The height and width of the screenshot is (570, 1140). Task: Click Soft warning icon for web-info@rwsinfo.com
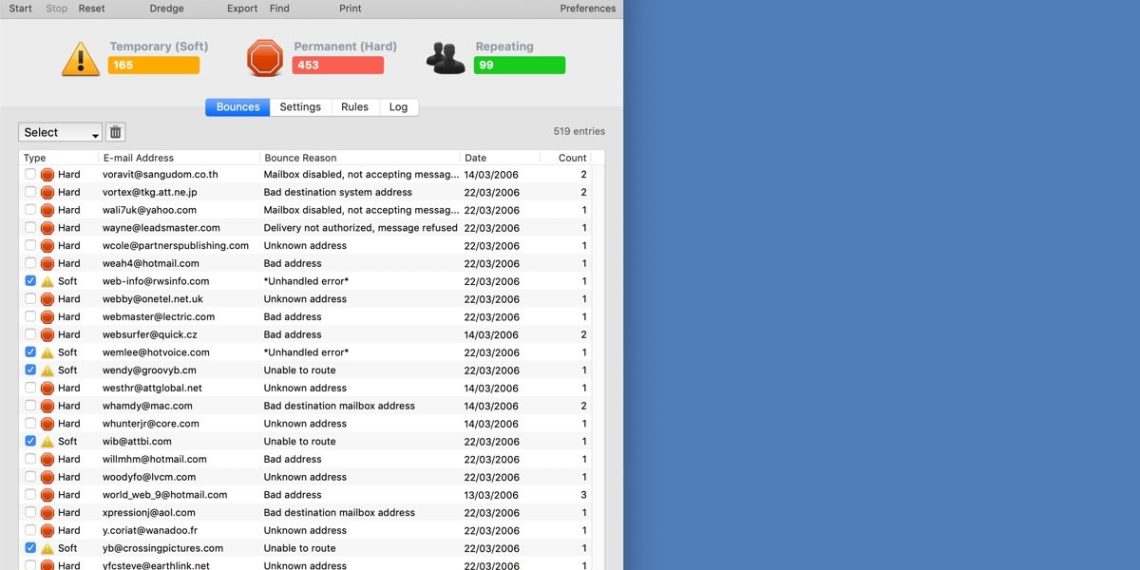(x=47, y=282)
